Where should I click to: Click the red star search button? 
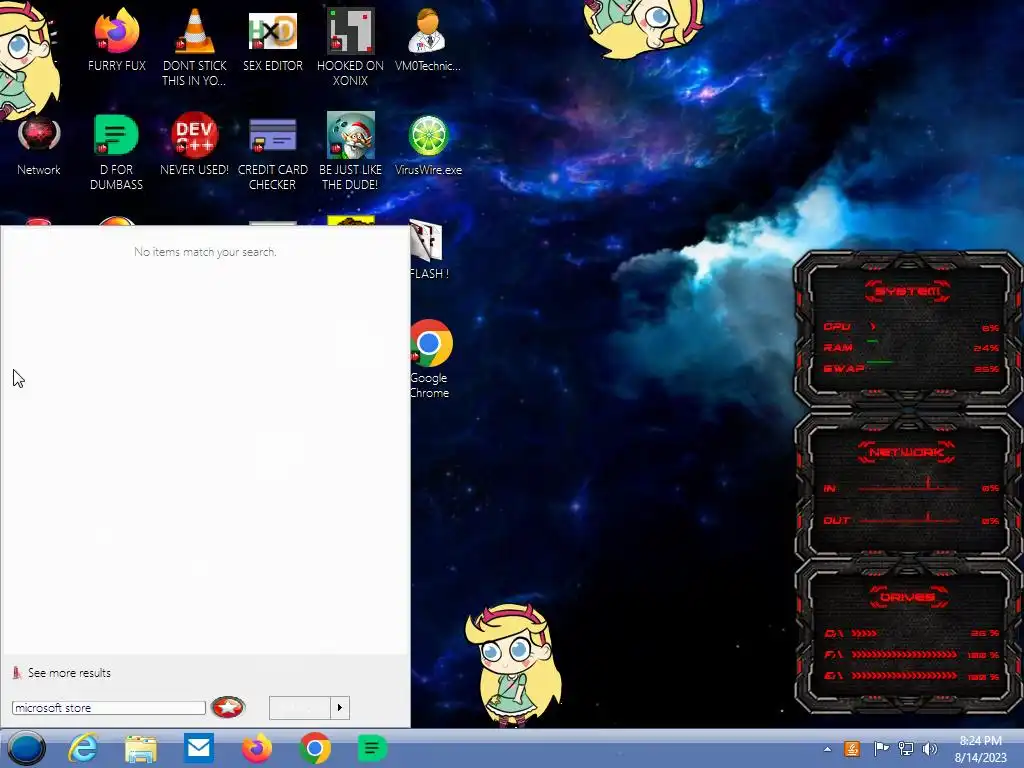[228, 707]
